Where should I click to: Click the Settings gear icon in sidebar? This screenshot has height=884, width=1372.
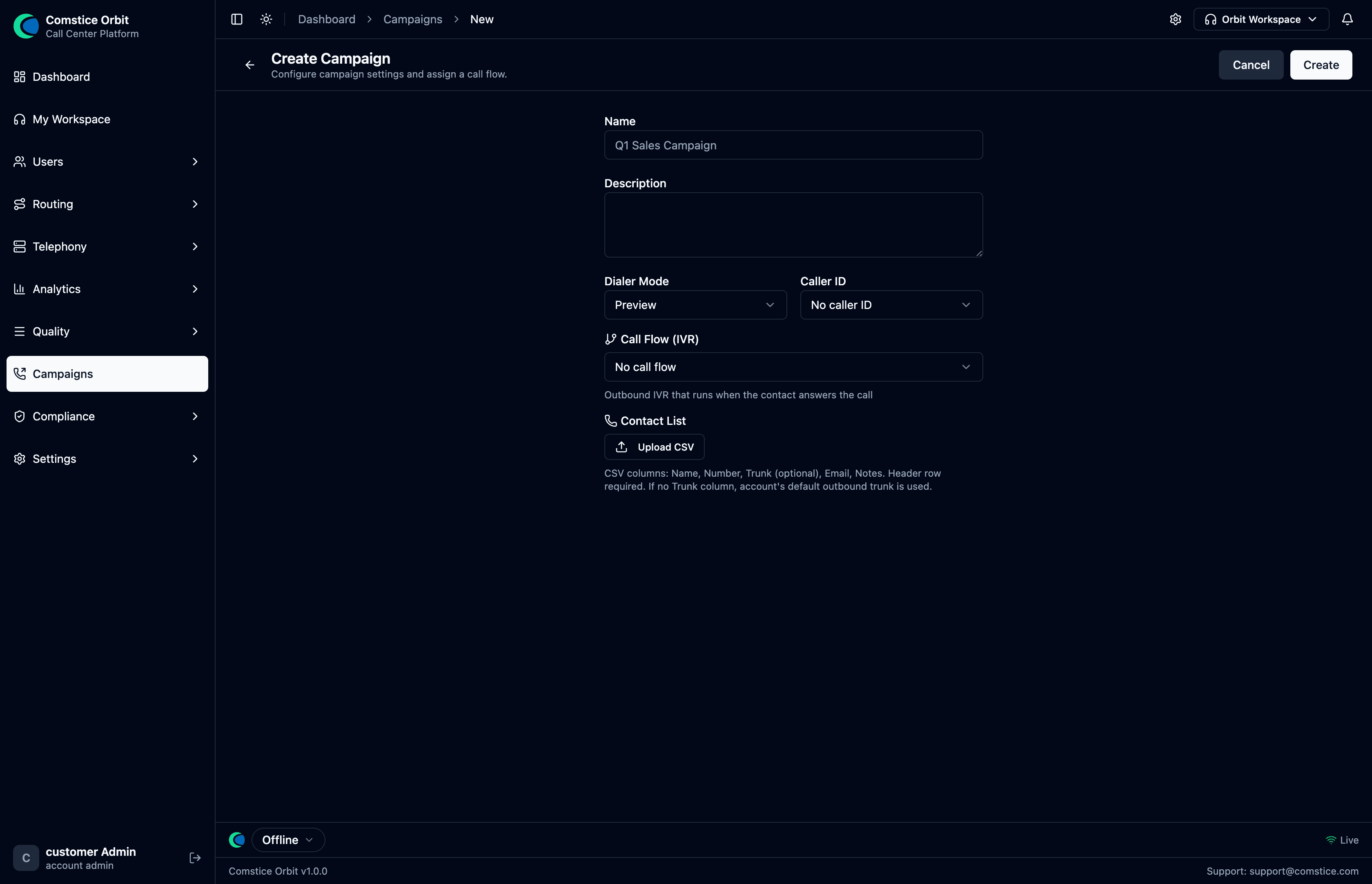(x=20, y=459)
